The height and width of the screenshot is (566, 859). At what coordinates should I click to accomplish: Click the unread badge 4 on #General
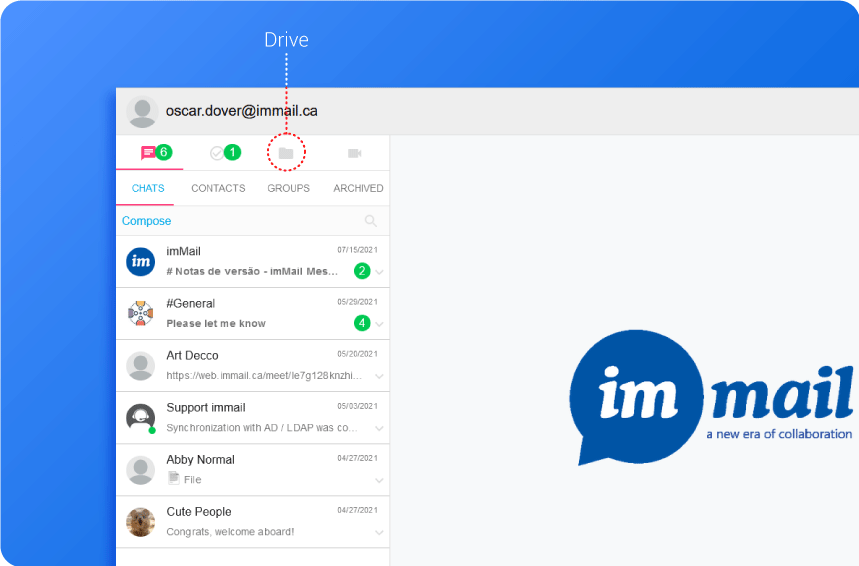[x=362, y=323]
